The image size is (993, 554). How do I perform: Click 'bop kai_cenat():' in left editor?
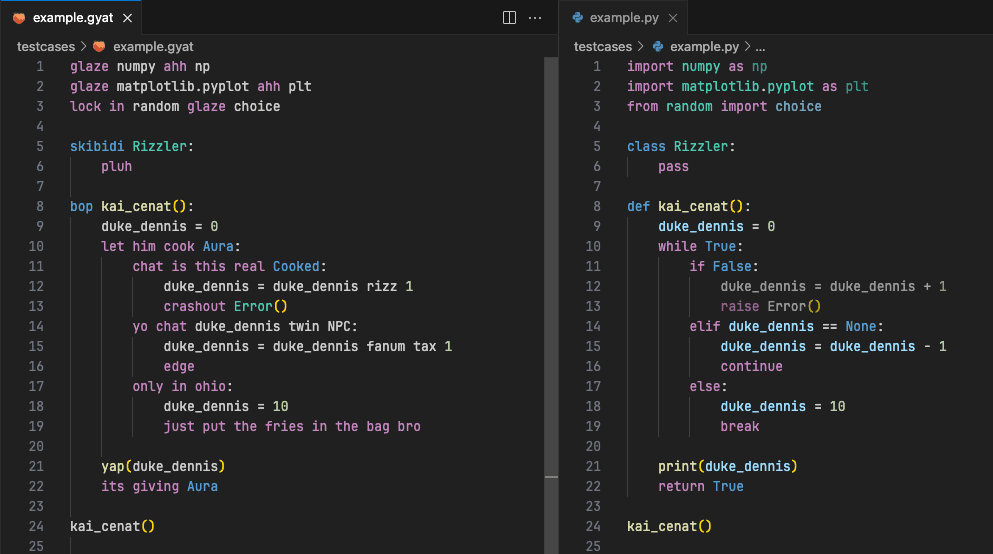coord(132,206)
